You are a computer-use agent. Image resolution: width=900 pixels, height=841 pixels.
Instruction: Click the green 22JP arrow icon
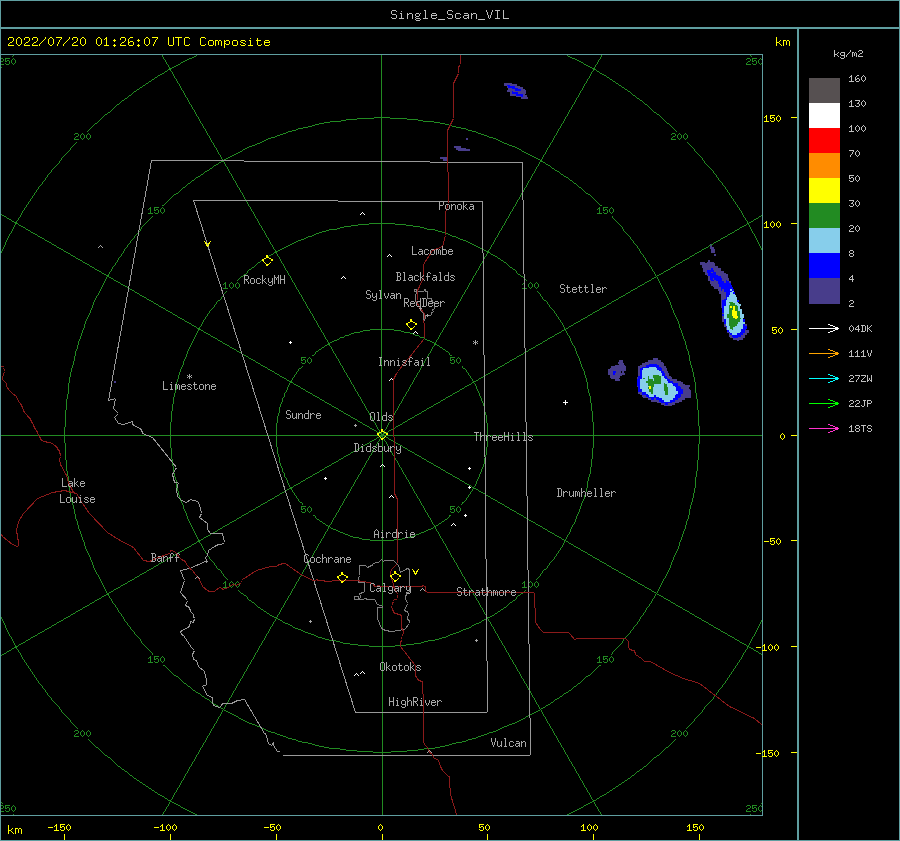click(x=824, y=404)
